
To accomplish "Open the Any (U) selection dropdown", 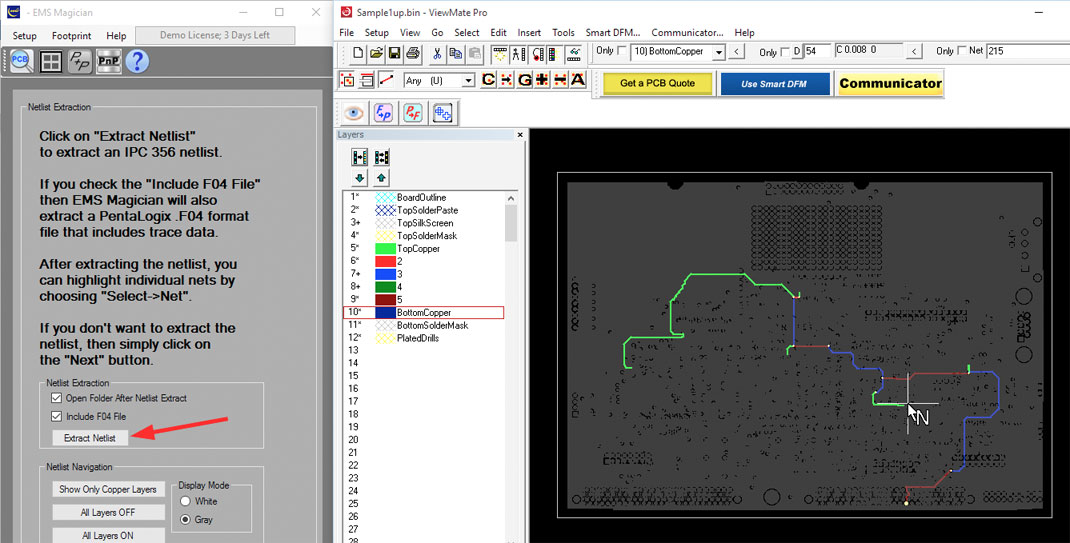I will (467, 80).
